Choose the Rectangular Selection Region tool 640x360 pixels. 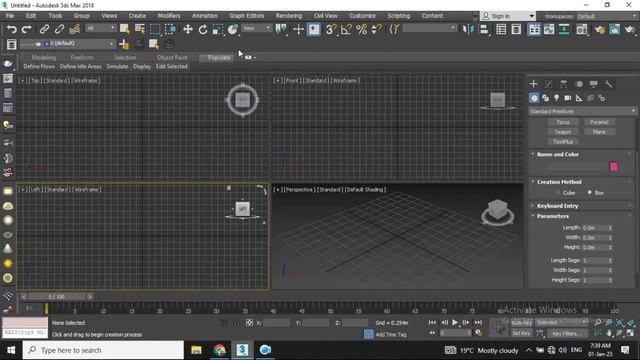tap(155, 29)
